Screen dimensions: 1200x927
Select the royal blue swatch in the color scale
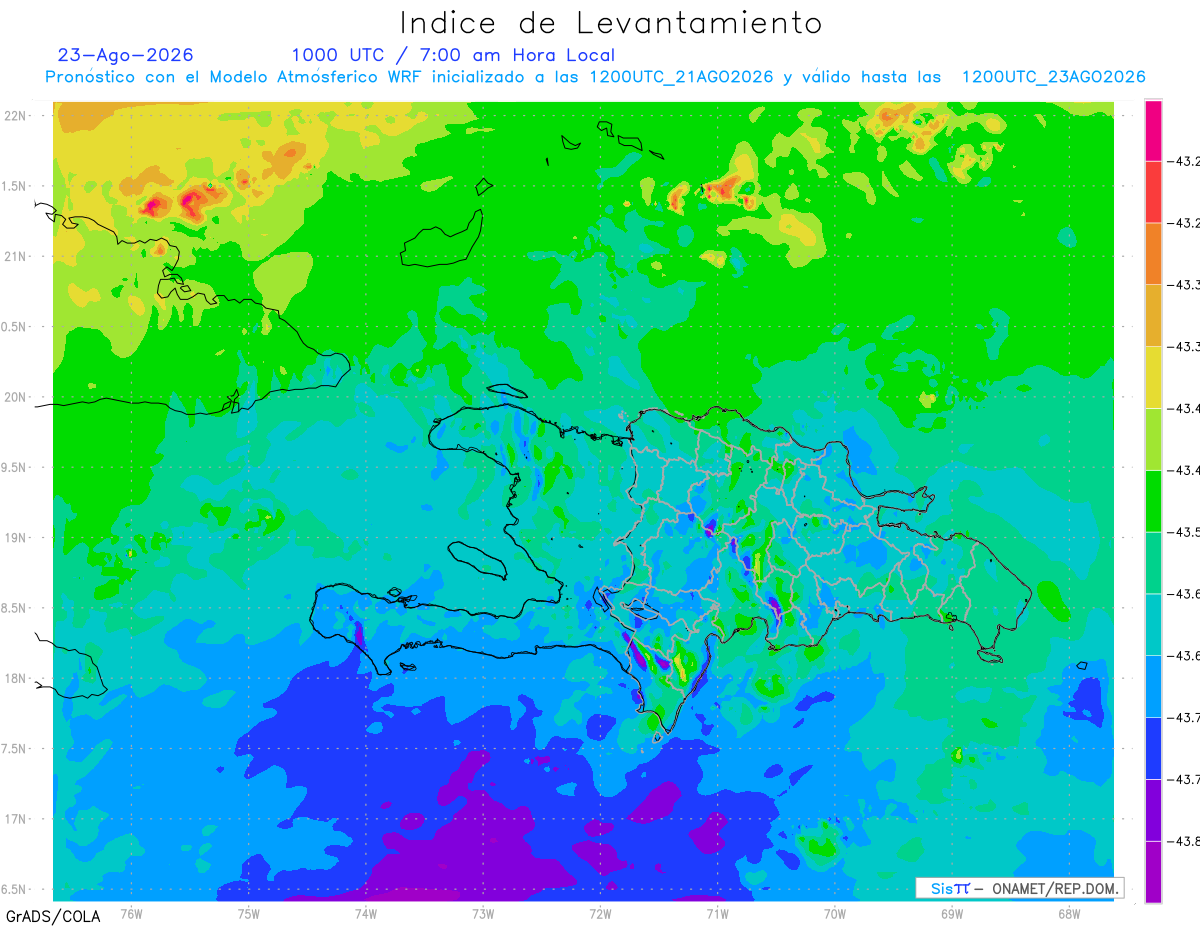pyautogui.click(x=1153, y=748)
